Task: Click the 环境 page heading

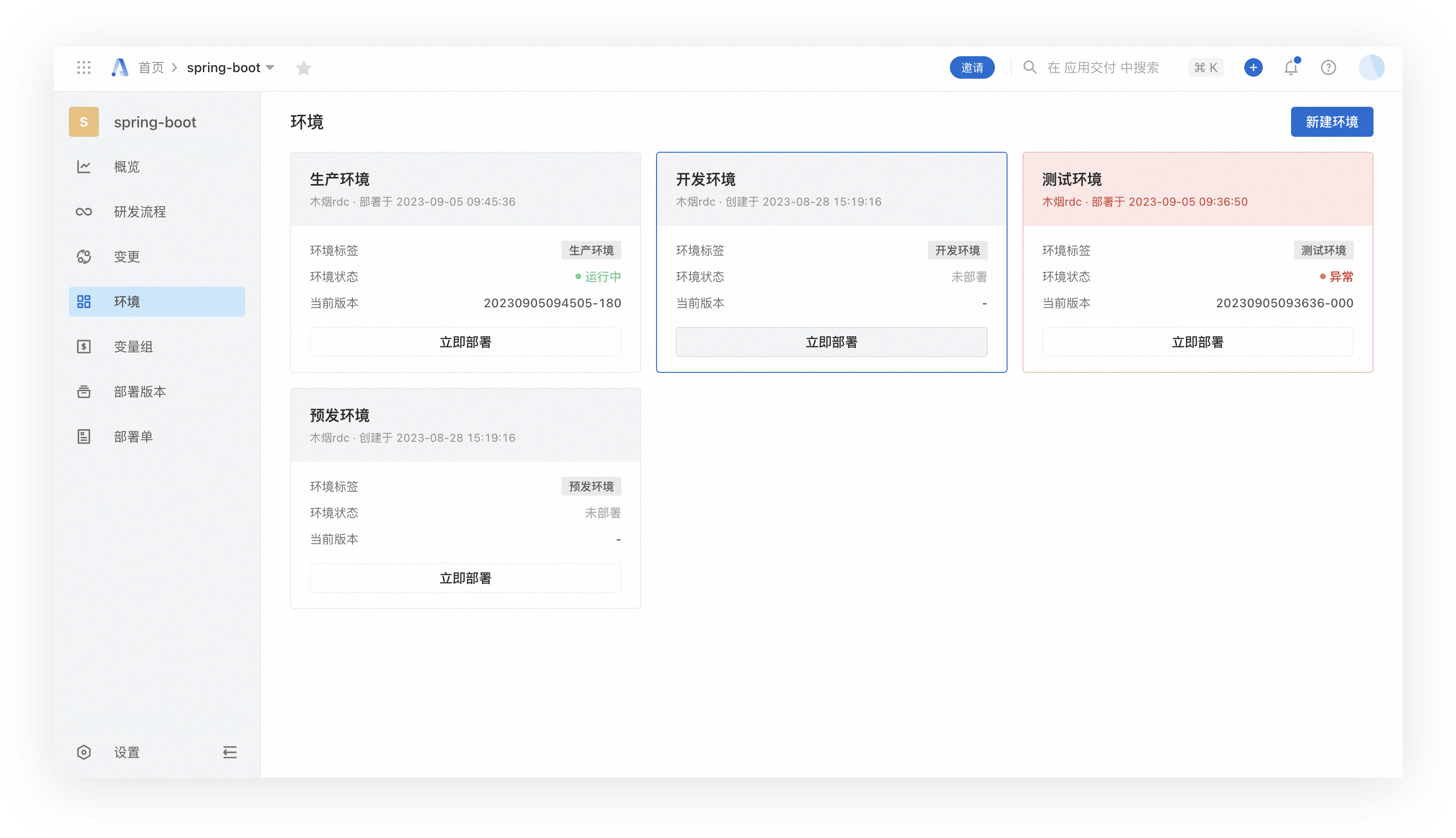Action: click(x=307, y=121)
